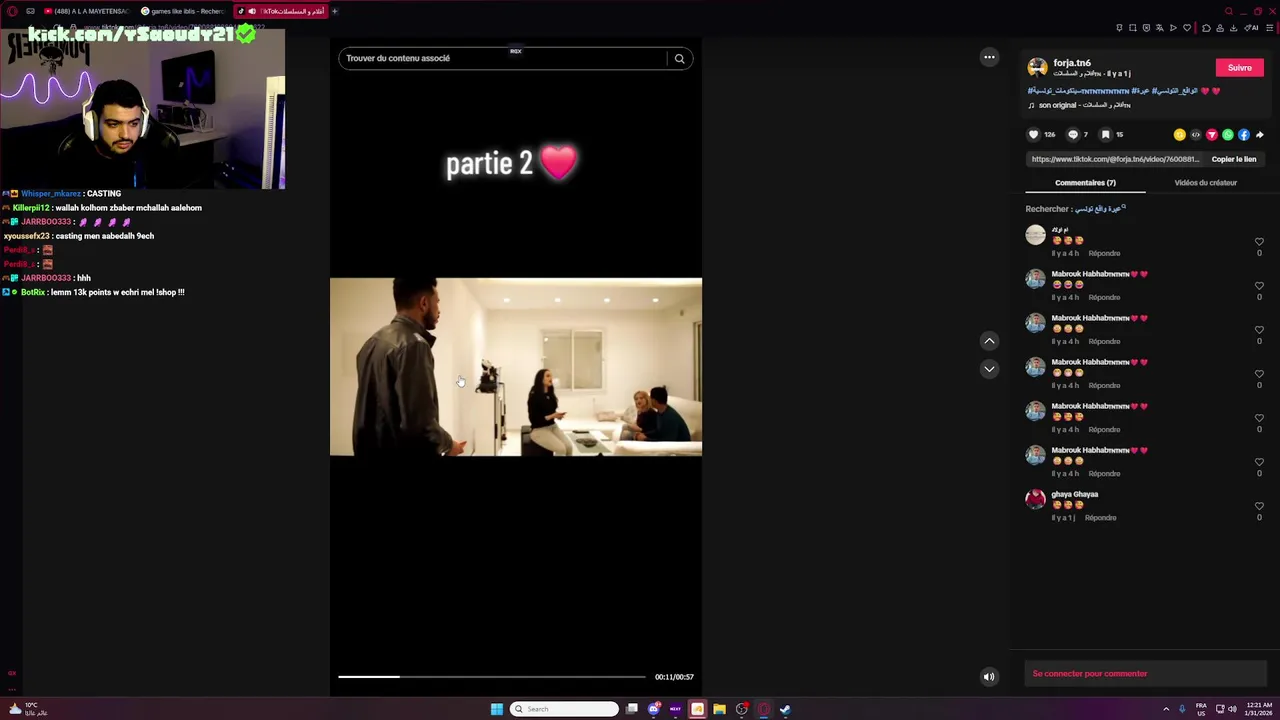
Task: Open ghaya Ghayaa commenter avatar
Action: coord(1035,498)
